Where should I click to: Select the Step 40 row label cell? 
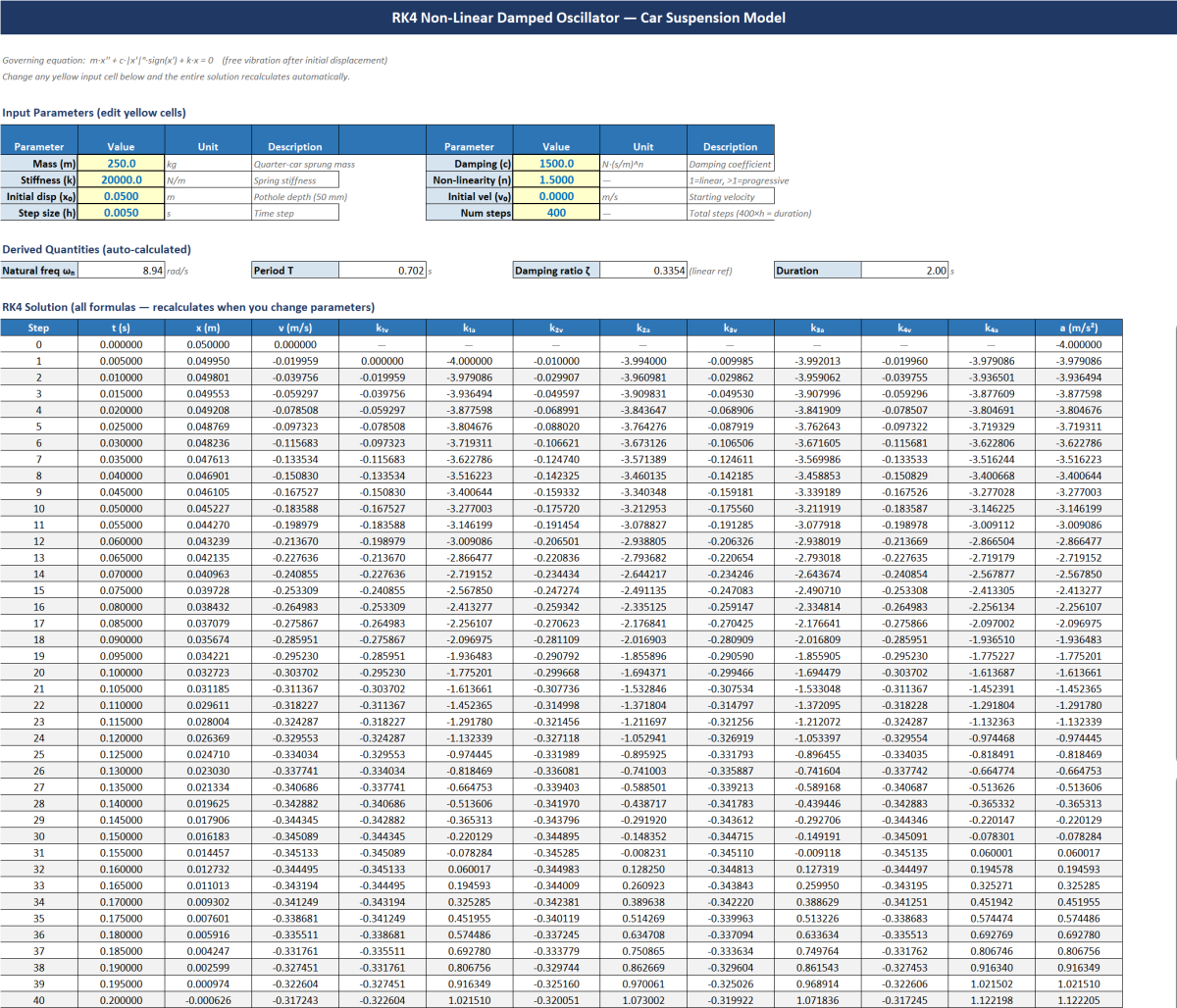click(38, 1000)
